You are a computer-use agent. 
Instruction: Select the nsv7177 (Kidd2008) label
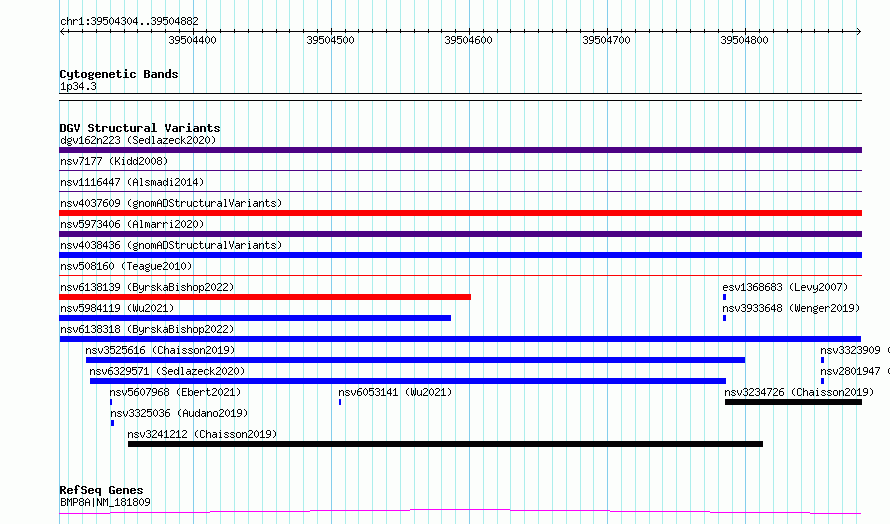[114, 161]
